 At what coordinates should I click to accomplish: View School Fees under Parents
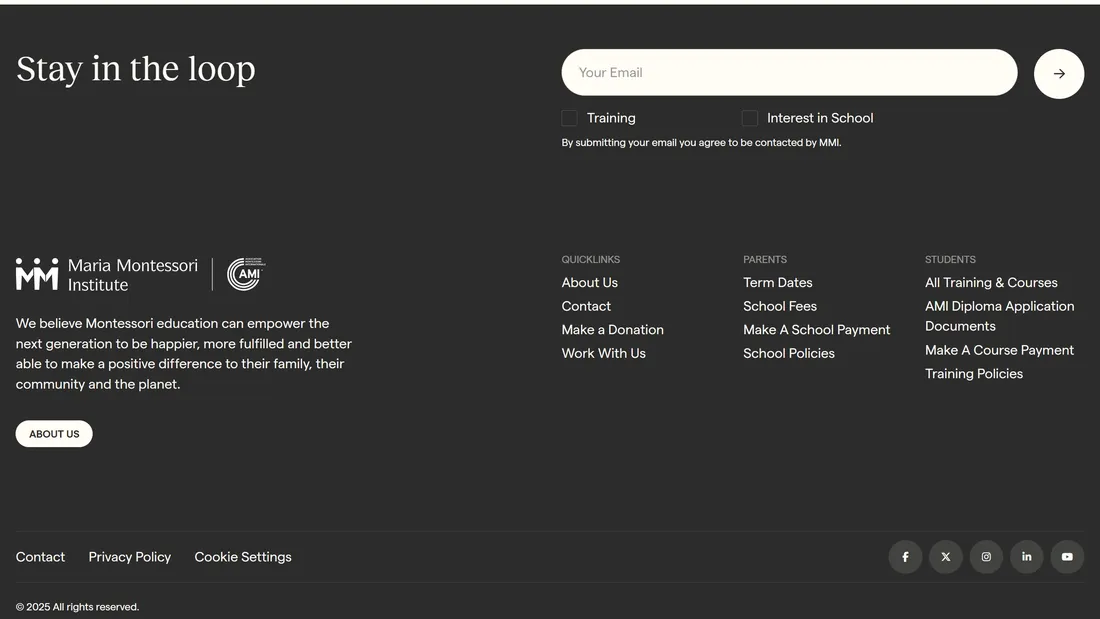[x=779, y=306]
